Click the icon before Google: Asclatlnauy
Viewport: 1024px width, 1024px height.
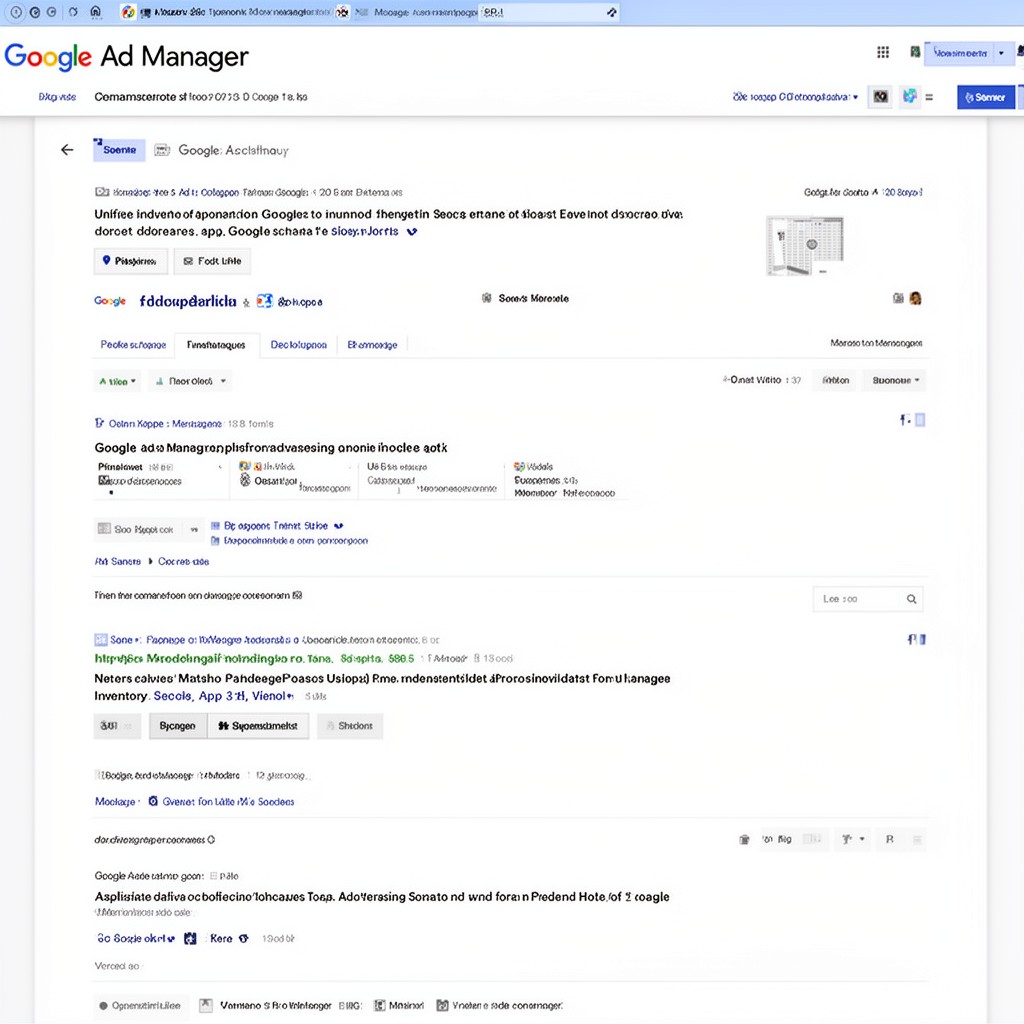(x=162, y=150)
